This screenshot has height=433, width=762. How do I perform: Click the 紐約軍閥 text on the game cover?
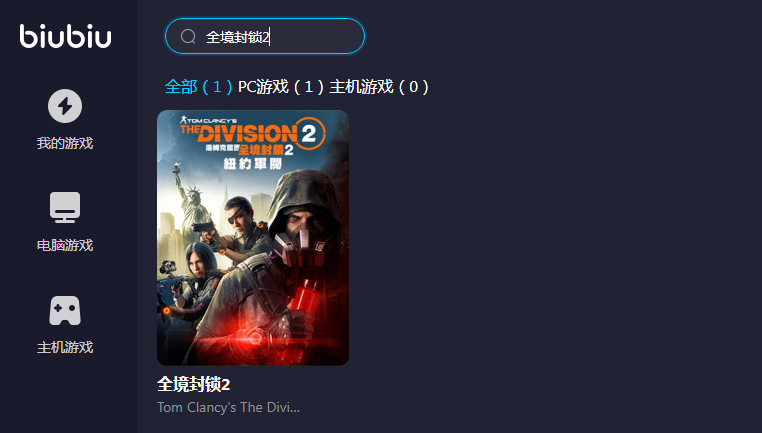point(253,164)
